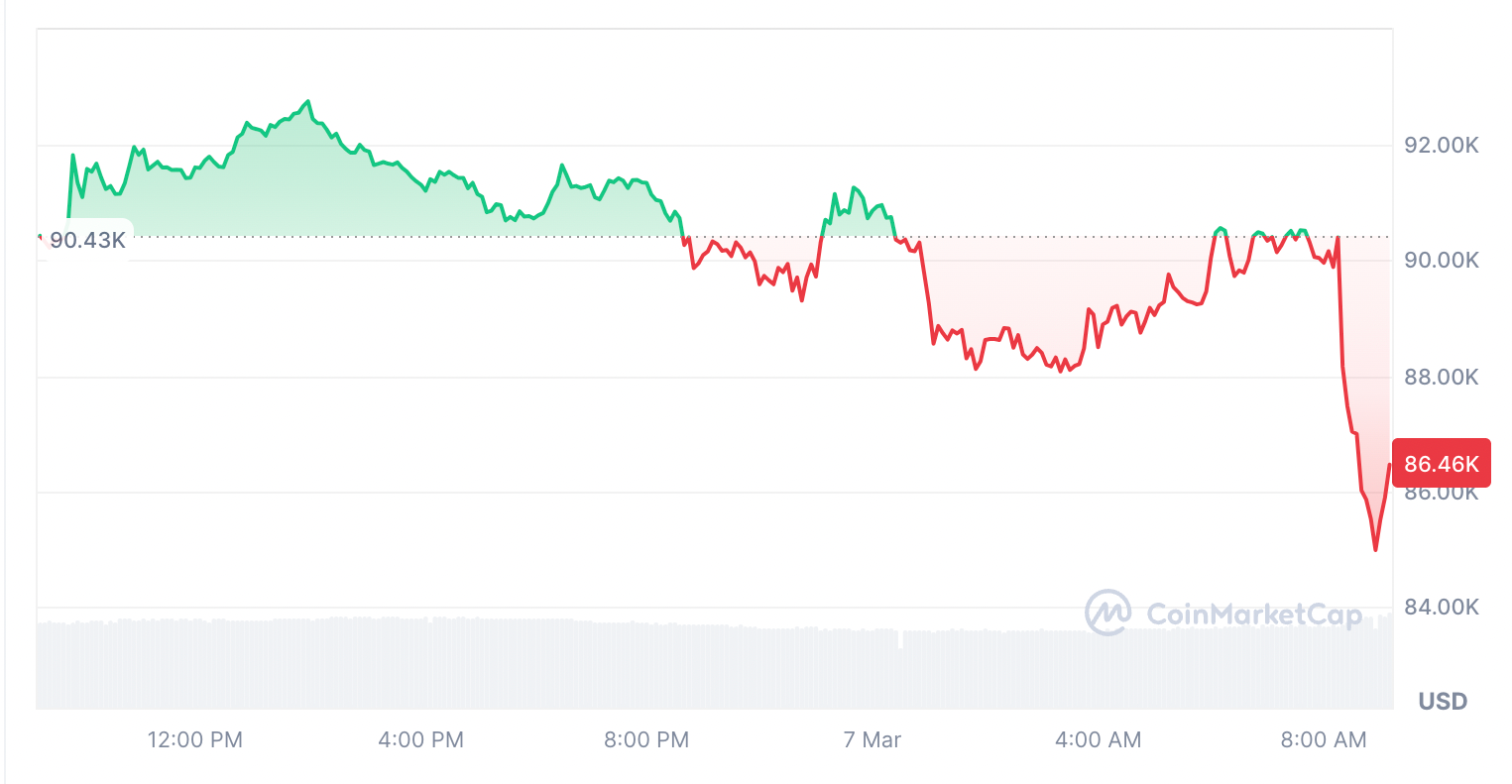This screenshot has height=784, width=1512.
Task: Click the red 86.46K current price tag
Action: coord(1441,463)
